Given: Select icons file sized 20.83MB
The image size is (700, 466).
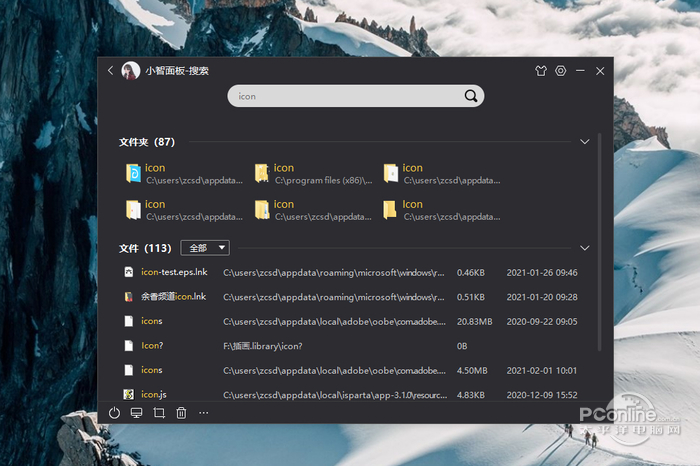Looking at the screenshot, I should pos(350,321).
